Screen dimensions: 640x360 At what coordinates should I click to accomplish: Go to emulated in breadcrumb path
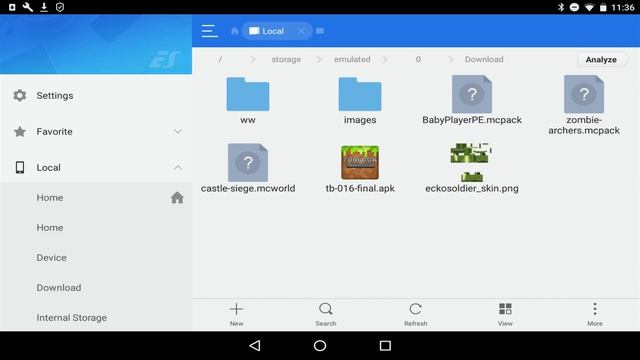point(352,60)
